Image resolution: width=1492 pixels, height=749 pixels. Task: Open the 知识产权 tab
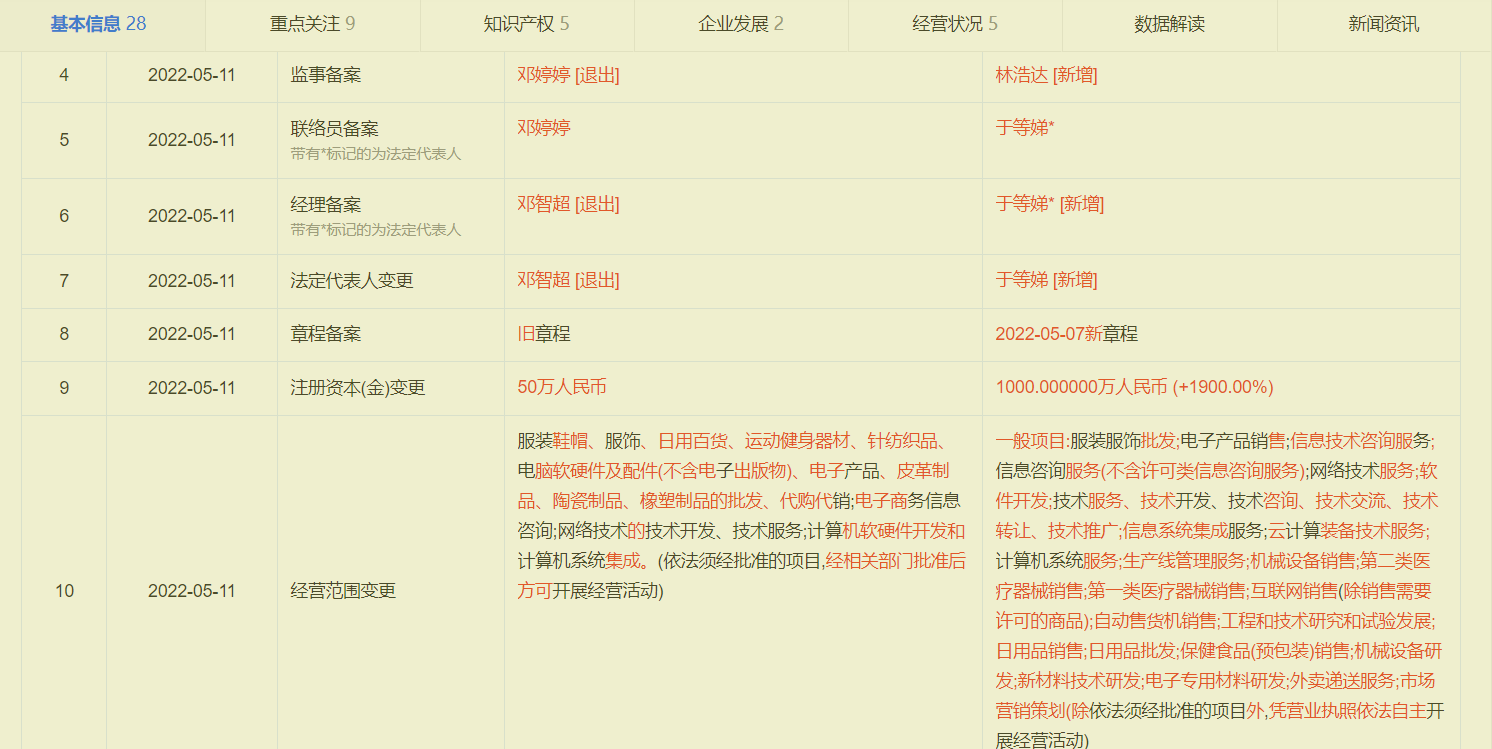[525, 23]
